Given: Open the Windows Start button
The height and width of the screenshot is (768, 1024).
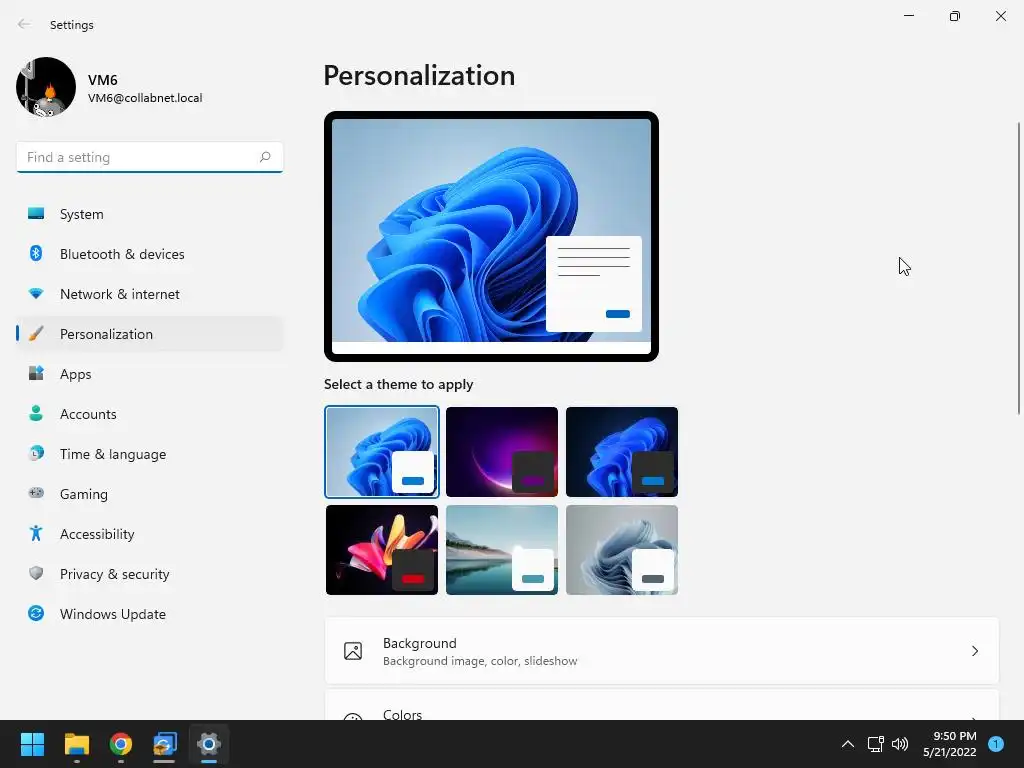Looking at the screenshot, I should tap(32, 744).
